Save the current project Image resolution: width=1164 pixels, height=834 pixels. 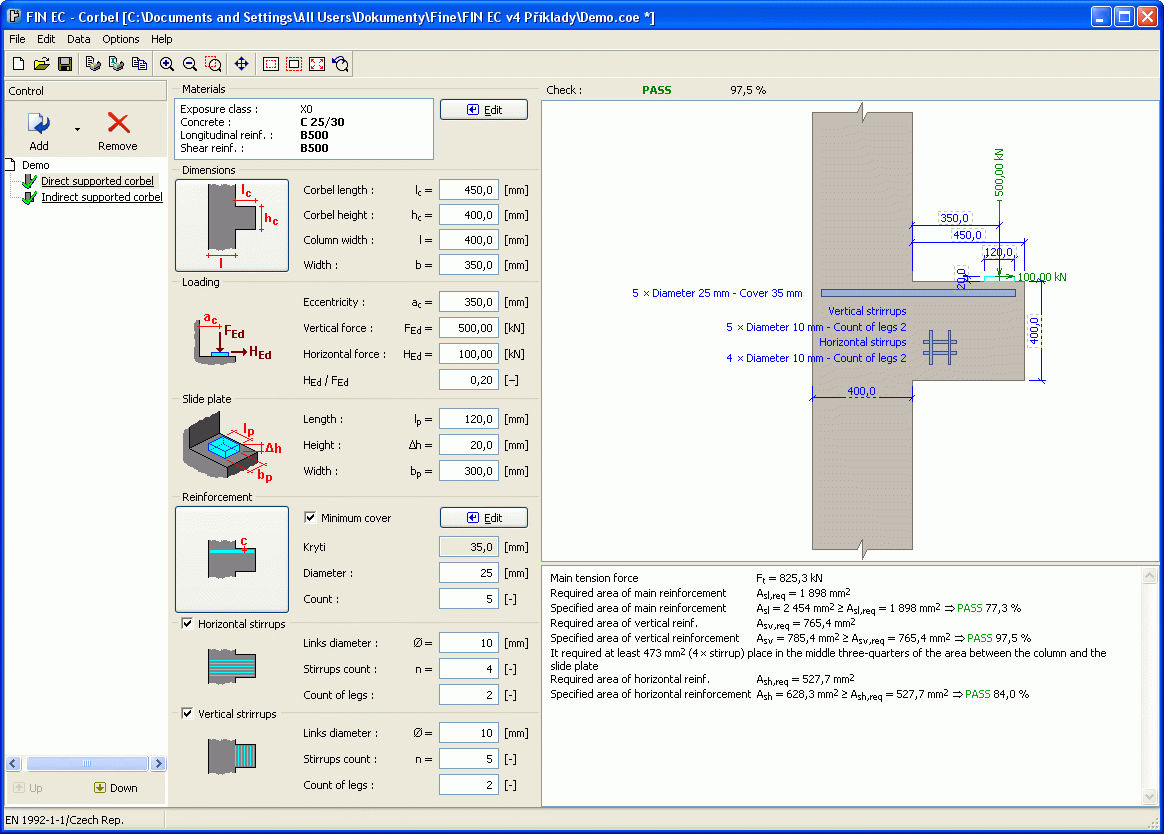tap(64, 63)
